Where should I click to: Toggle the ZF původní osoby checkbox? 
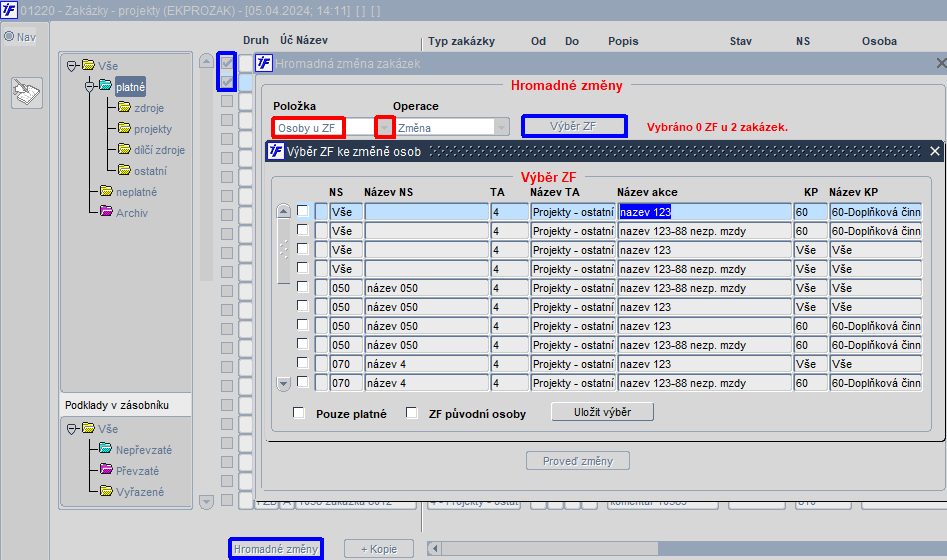pos(411,413)
